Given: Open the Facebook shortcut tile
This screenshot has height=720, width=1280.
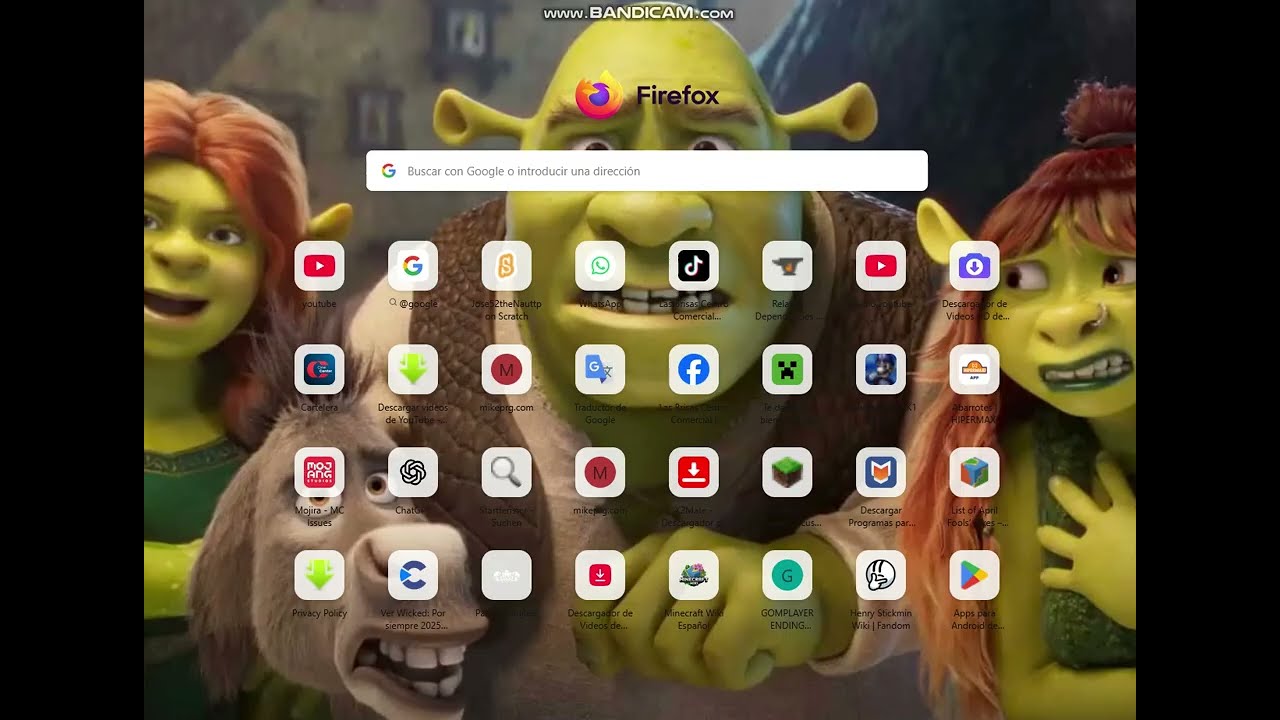Looking at the screenshot, I should coord(693,370).
